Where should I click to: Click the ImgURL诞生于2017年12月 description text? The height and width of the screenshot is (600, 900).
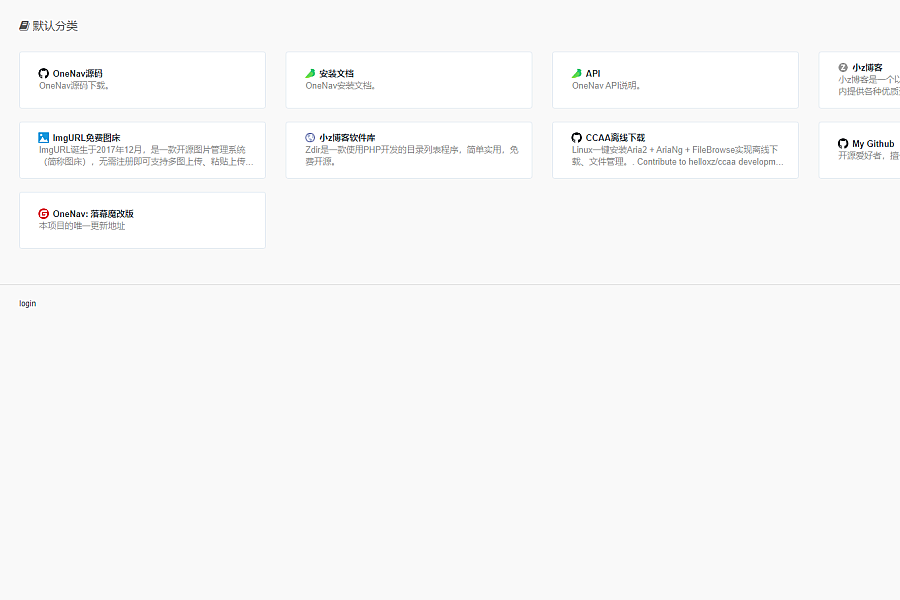(x=146, y=156)
